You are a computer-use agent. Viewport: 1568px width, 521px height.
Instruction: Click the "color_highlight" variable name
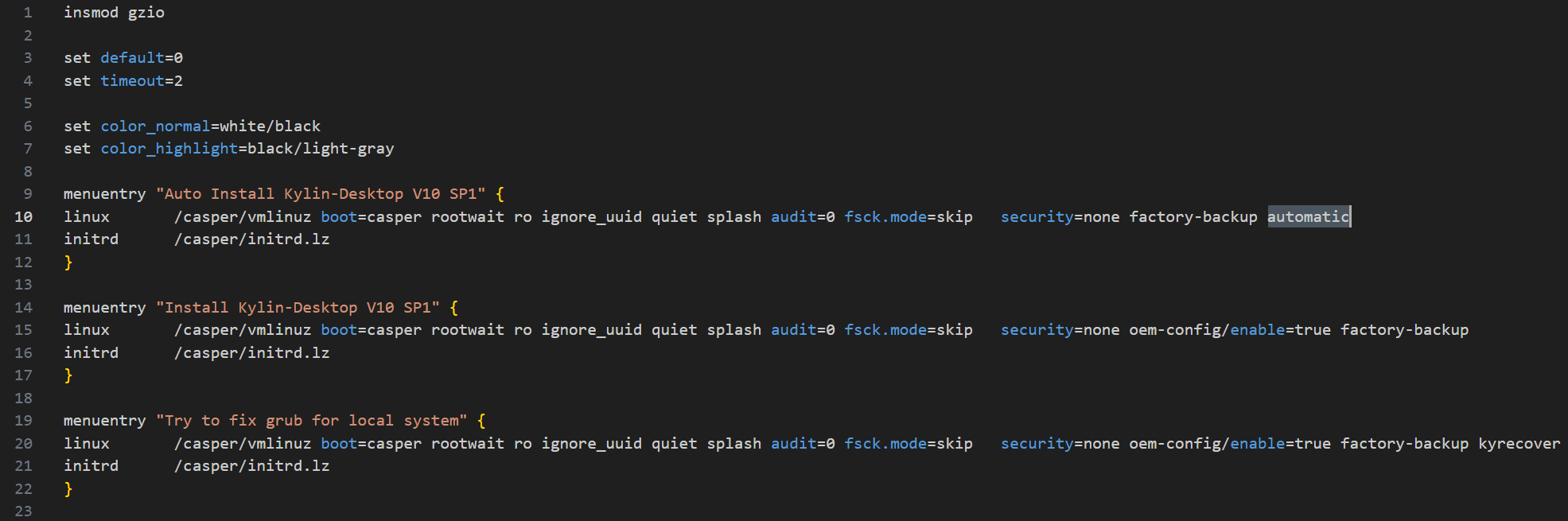click(x=169, y=149)
